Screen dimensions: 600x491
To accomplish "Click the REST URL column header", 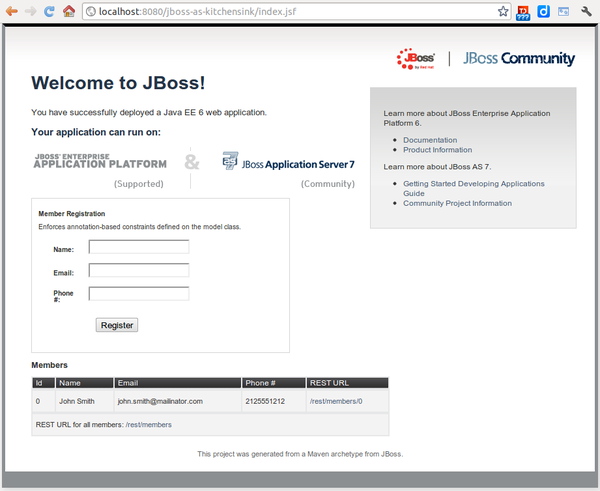I will [x=347, y=383].
